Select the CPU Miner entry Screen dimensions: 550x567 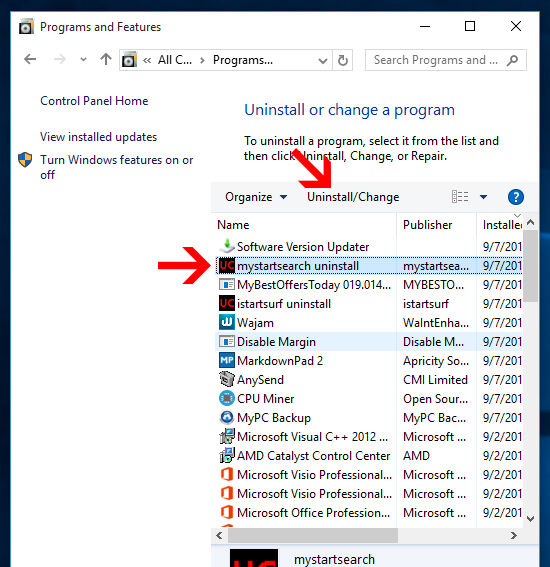369,398
